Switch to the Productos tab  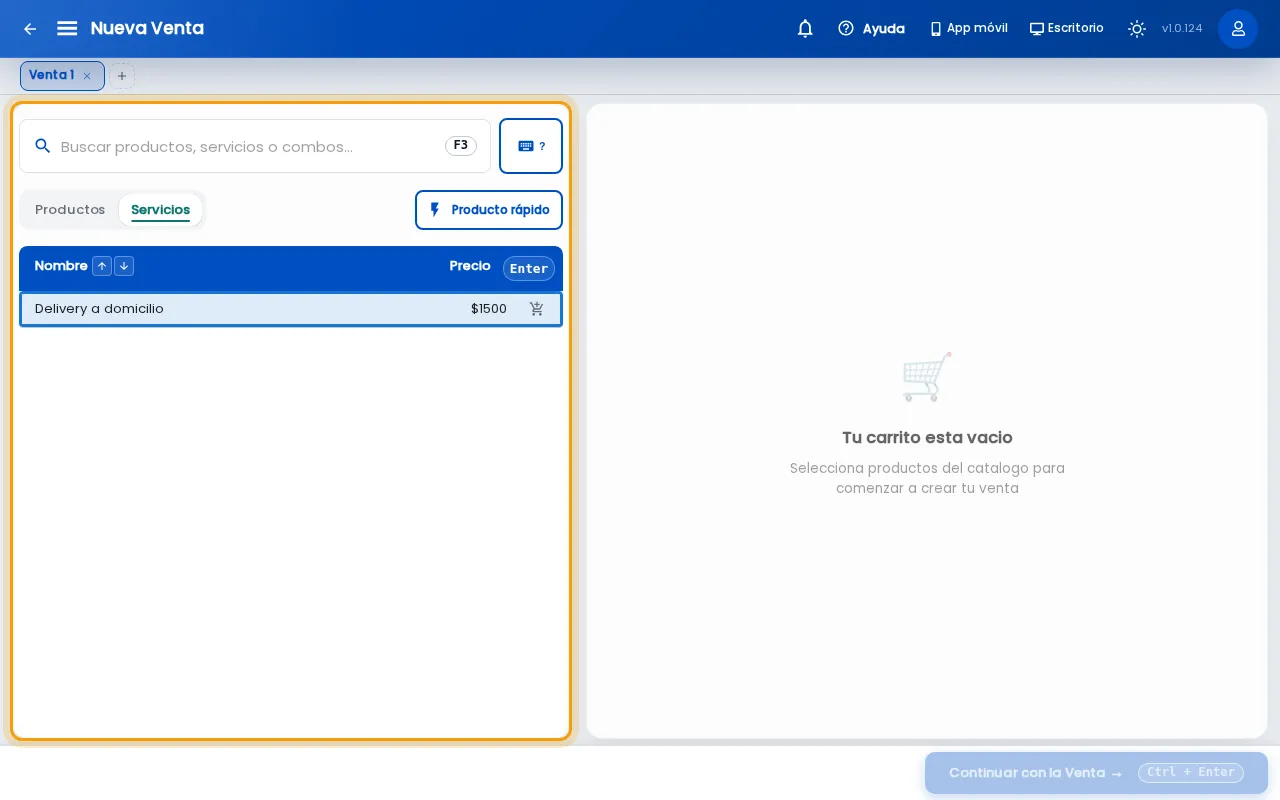(70, 210)
